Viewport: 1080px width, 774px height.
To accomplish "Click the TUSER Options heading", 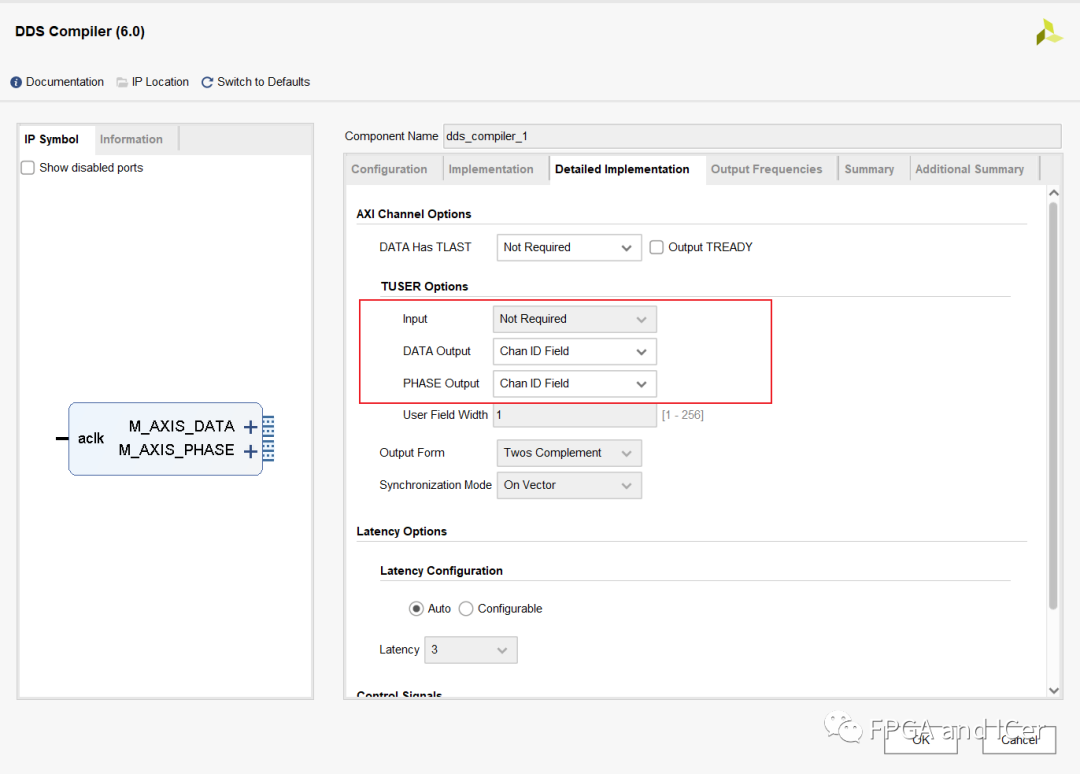I will [424, 286].
